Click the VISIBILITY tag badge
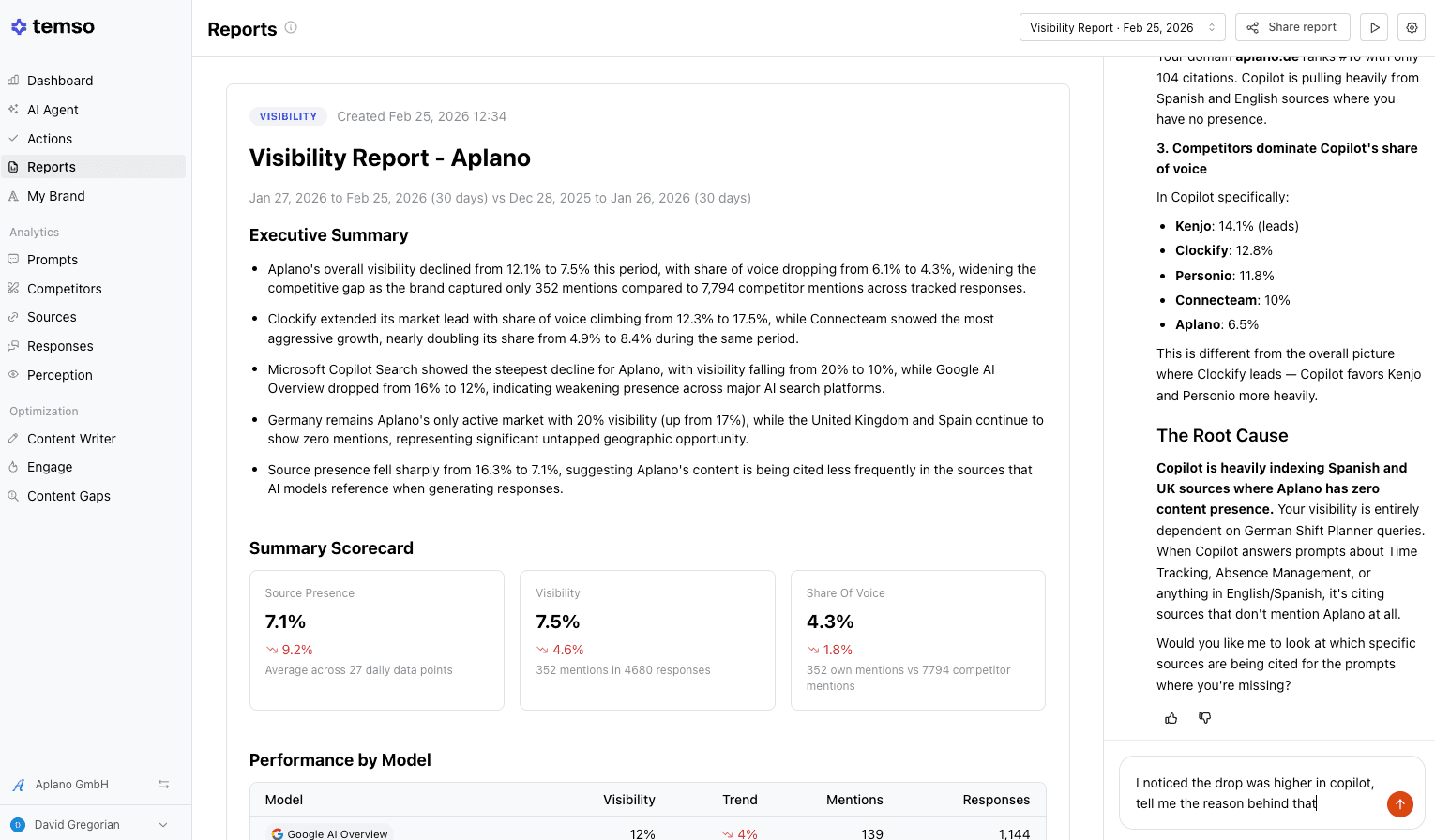This screenshot has width=1435, height=840. pos(288,116)
